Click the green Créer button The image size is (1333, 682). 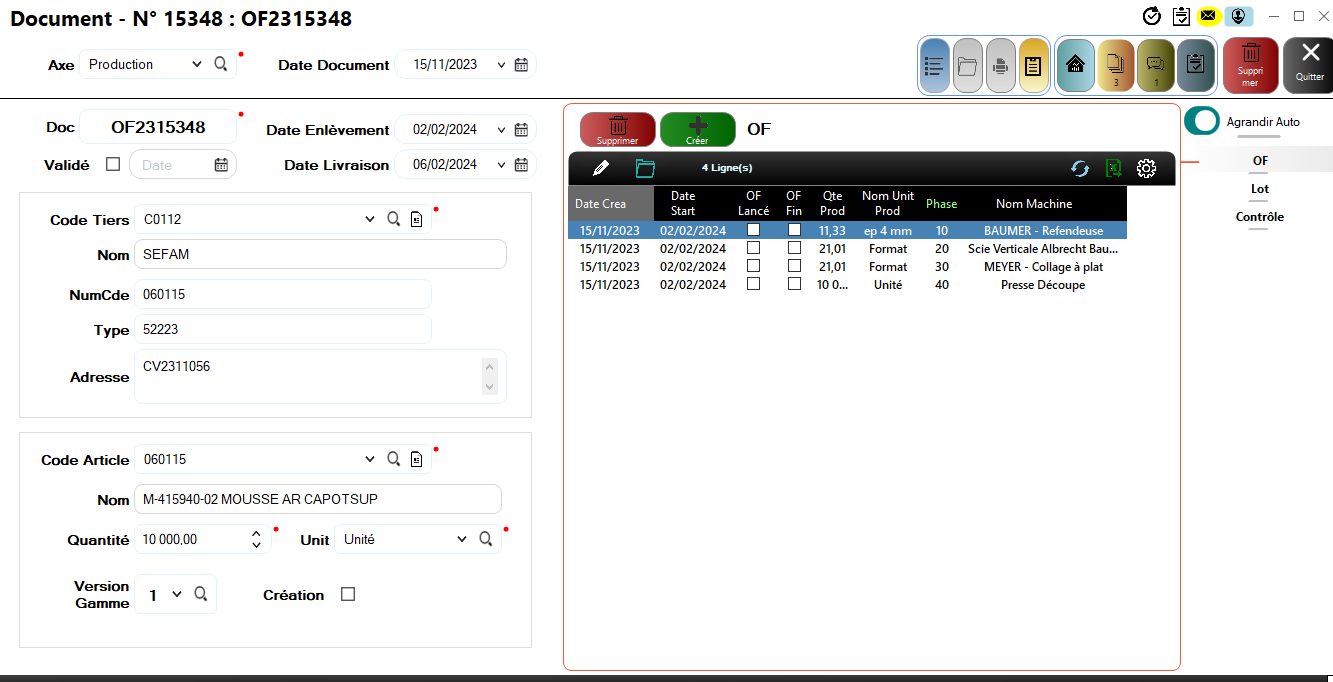tap(697, 130)
